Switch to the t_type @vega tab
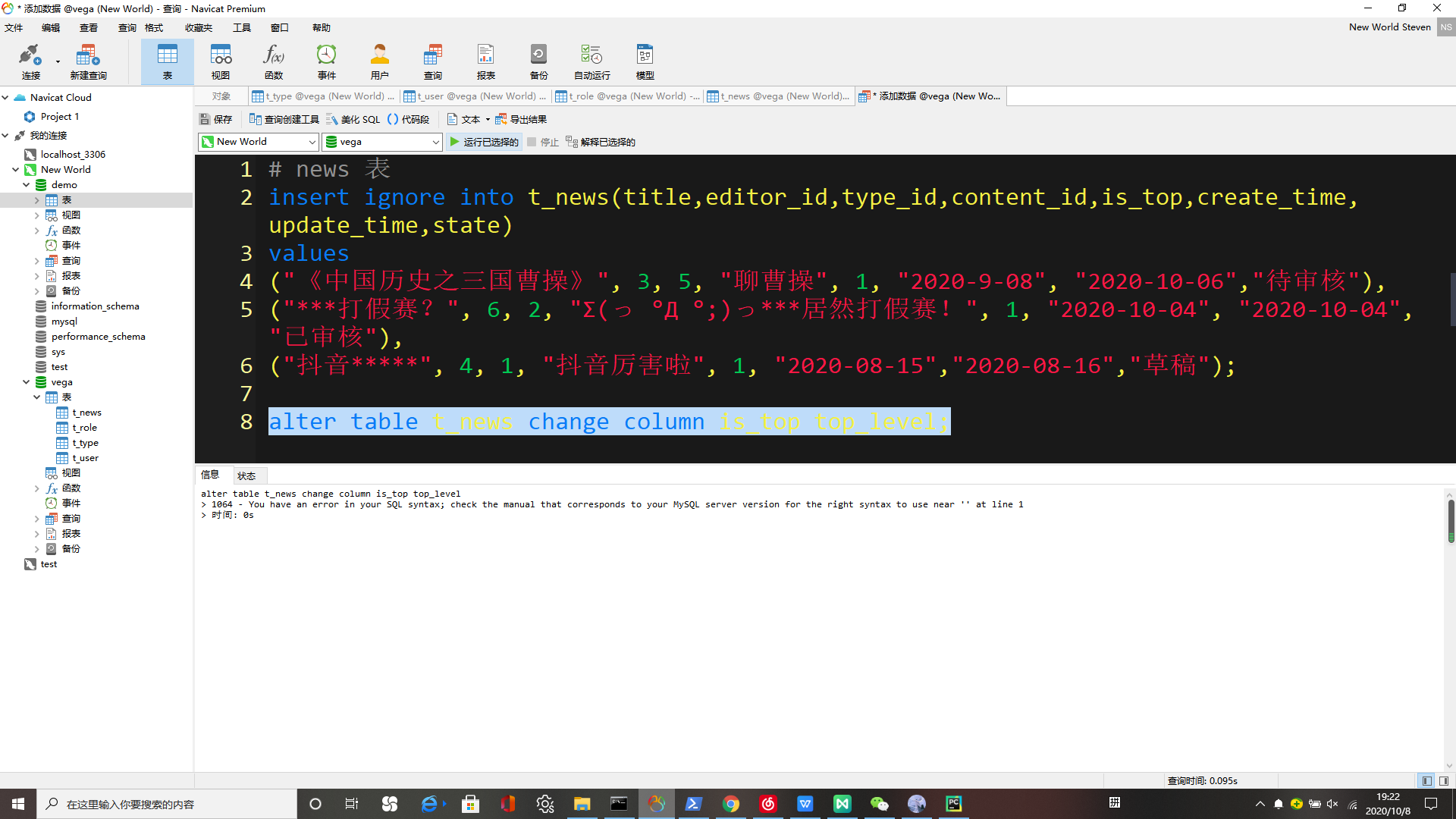The width and height of the screenshot is (1456, 819). [323, 96]
